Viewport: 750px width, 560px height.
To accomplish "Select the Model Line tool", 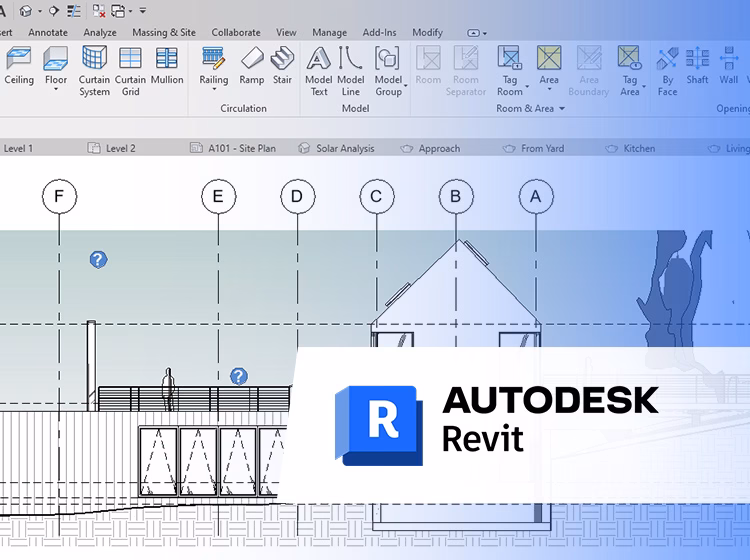I will click(350, 68).
